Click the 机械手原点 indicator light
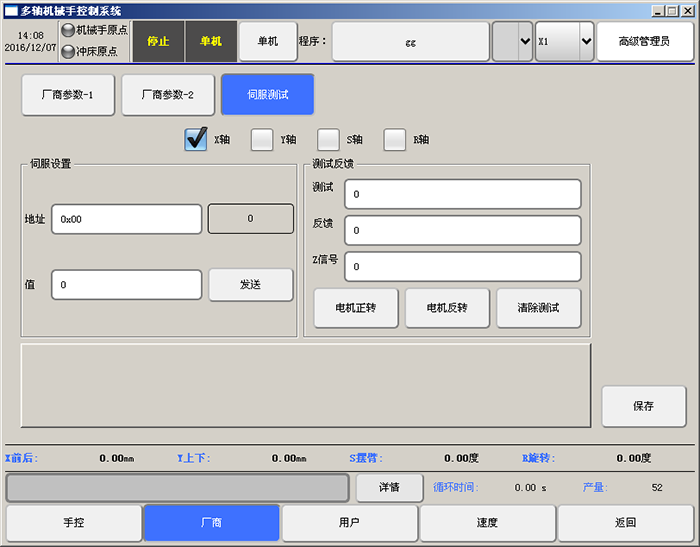Viewport: 700px width, 547px height. click(68, 30)
